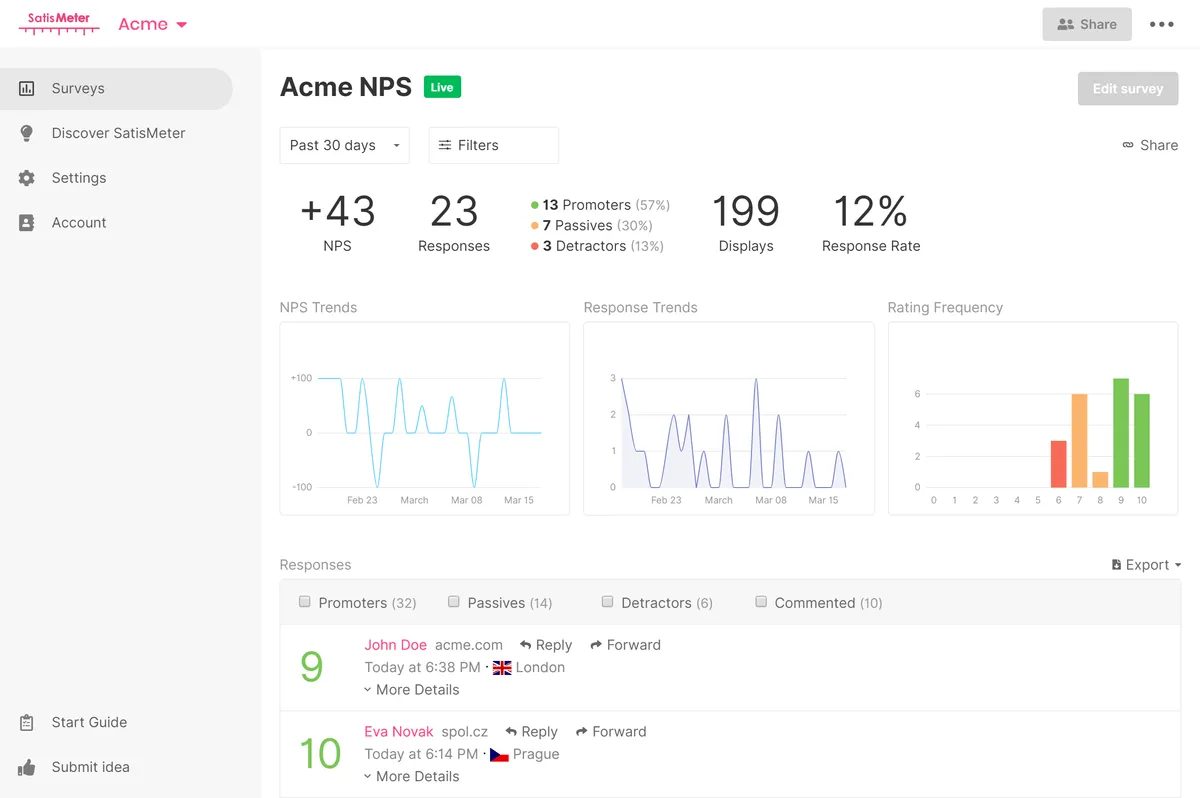Click the reply arrow icon for John Doe
Screen dimensions: 1200x798
[x=526, y=645]
